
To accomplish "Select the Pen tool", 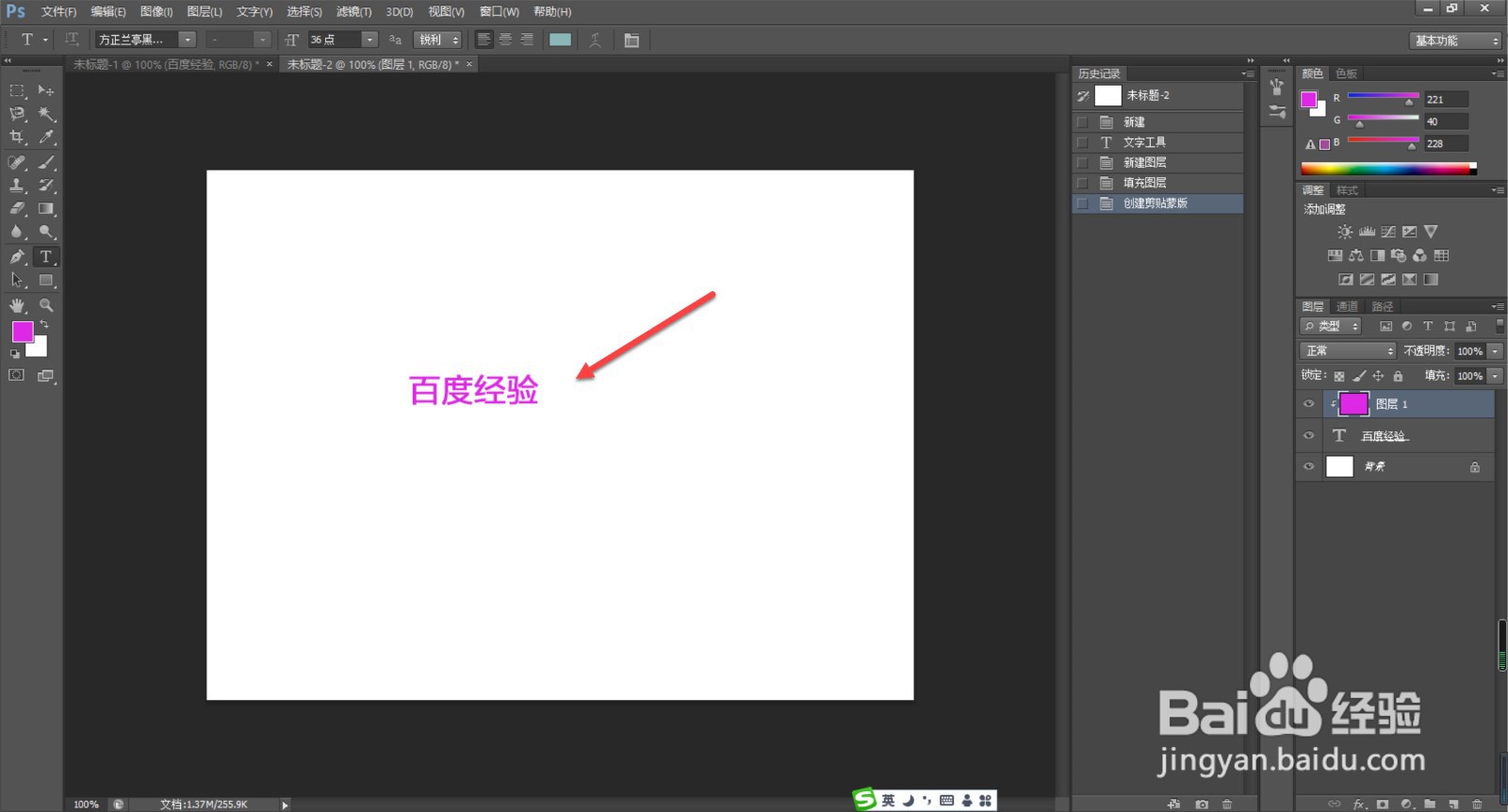I will (17, 256).
